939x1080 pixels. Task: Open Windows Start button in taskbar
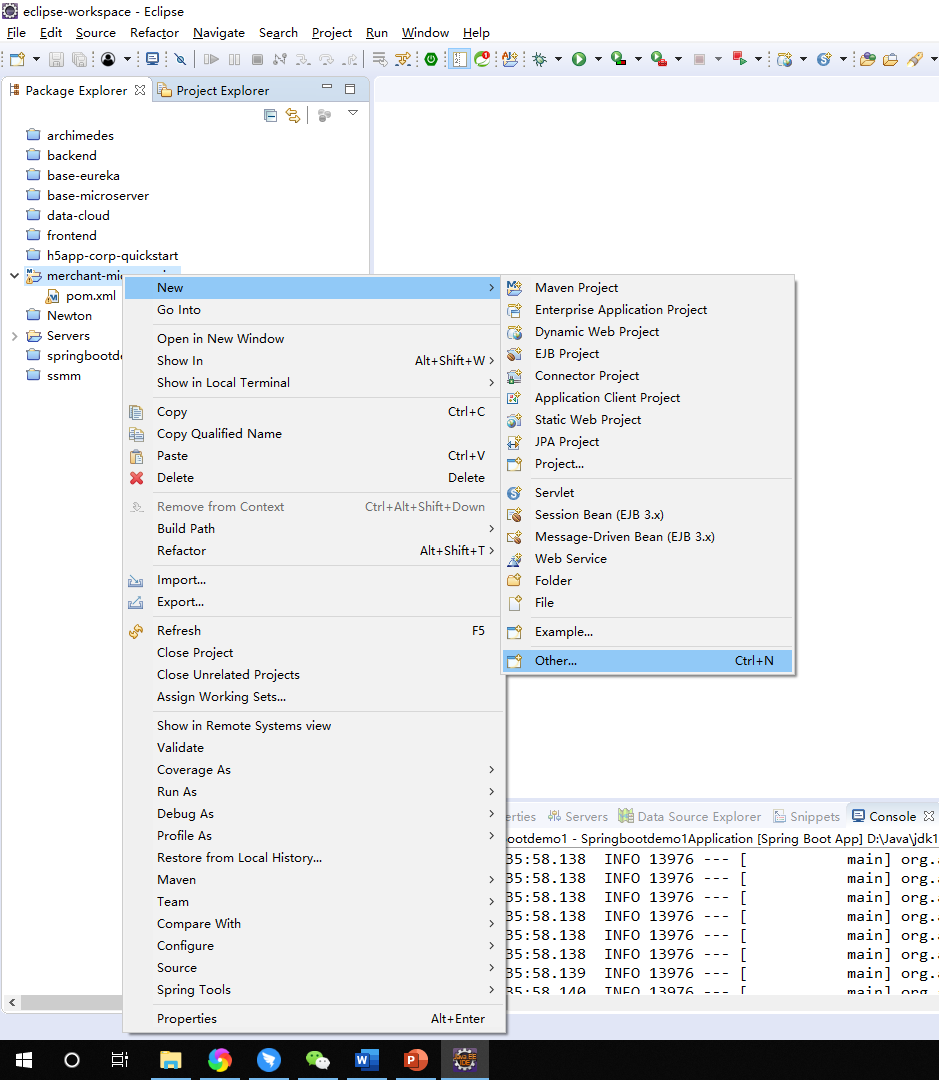point(24,1059)
